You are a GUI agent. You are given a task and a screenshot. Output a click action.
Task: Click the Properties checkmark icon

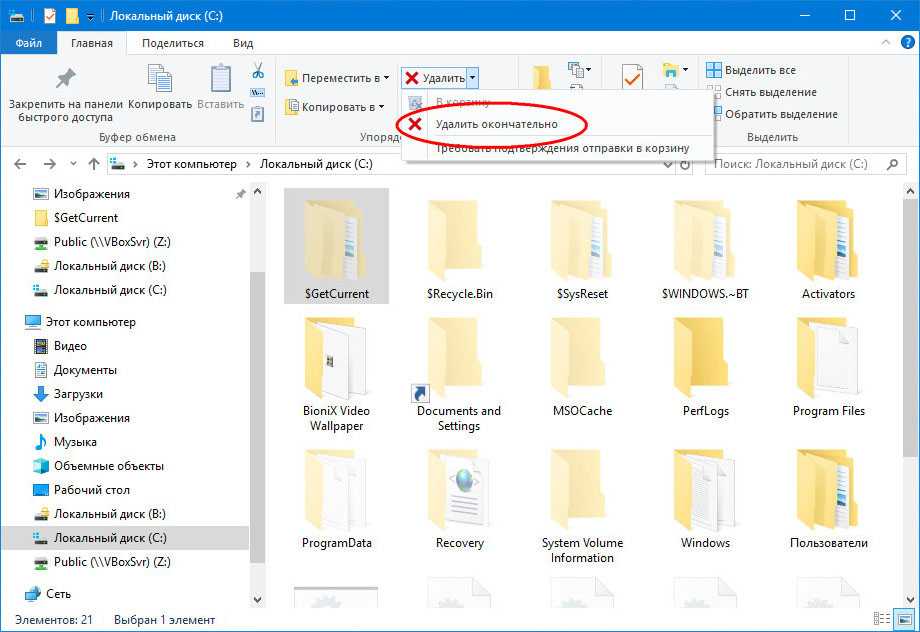pos(632,76)
